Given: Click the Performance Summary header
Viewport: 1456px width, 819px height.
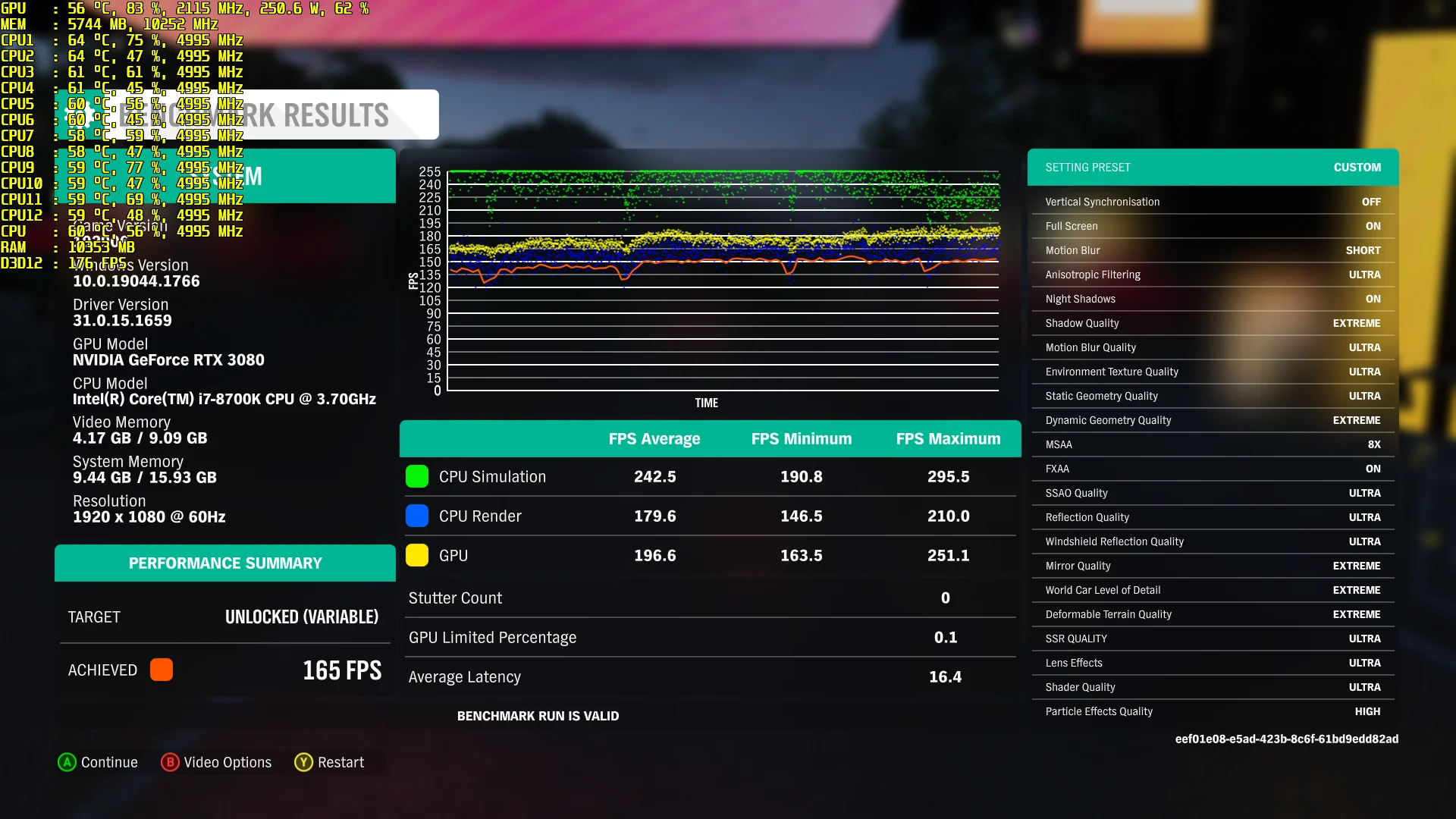Looking at the screenshot, I should 225,563.
